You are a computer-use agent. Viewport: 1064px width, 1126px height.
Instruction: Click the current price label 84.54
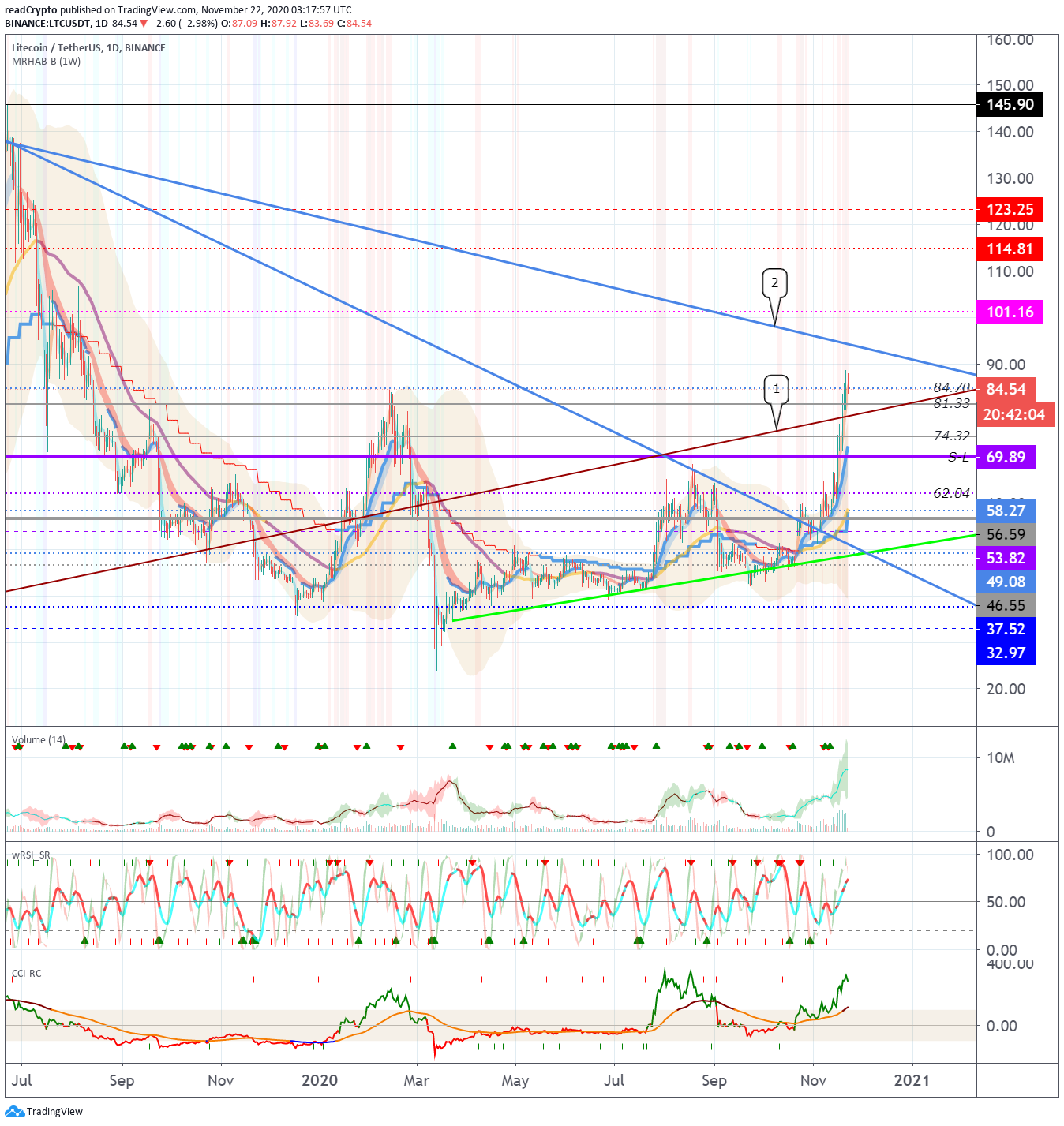click(x=1006, y=389)
